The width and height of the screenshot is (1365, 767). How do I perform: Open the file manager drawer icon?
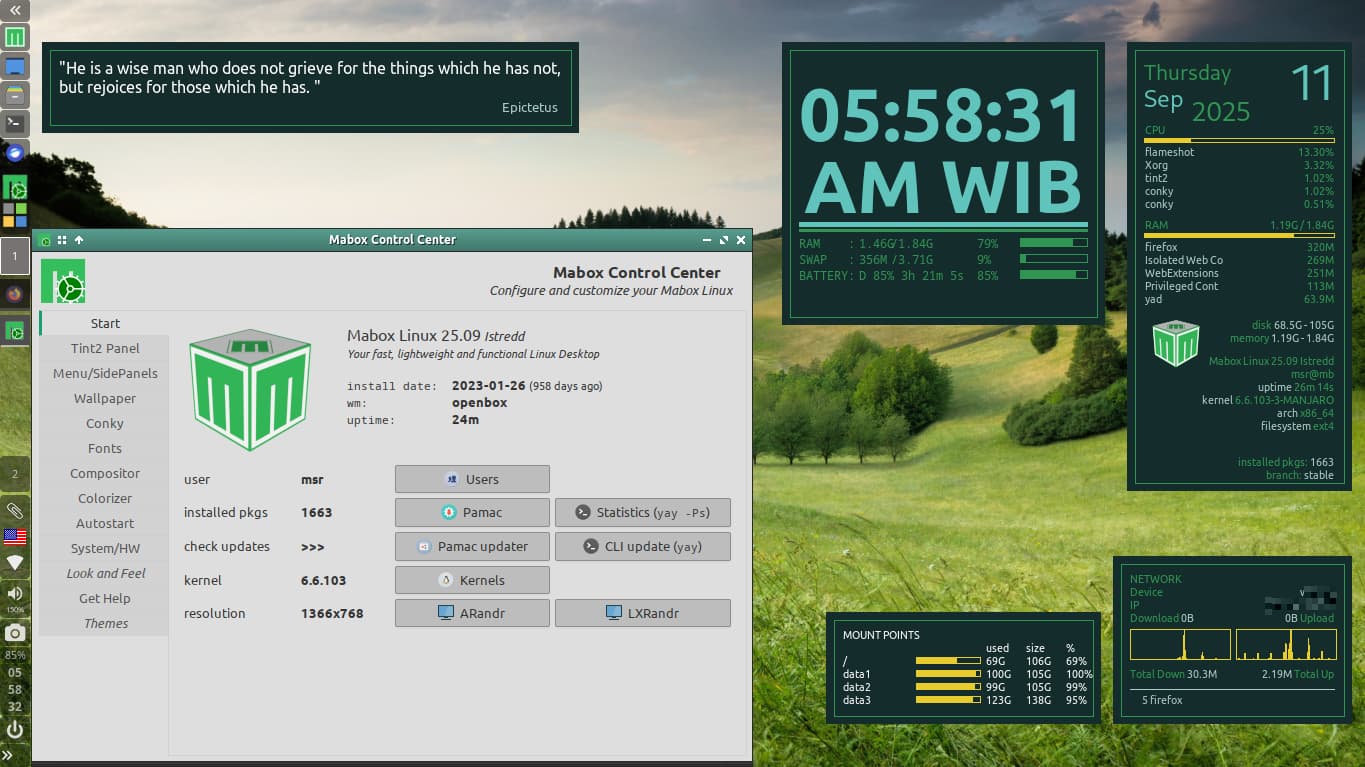tap(15, 95)
